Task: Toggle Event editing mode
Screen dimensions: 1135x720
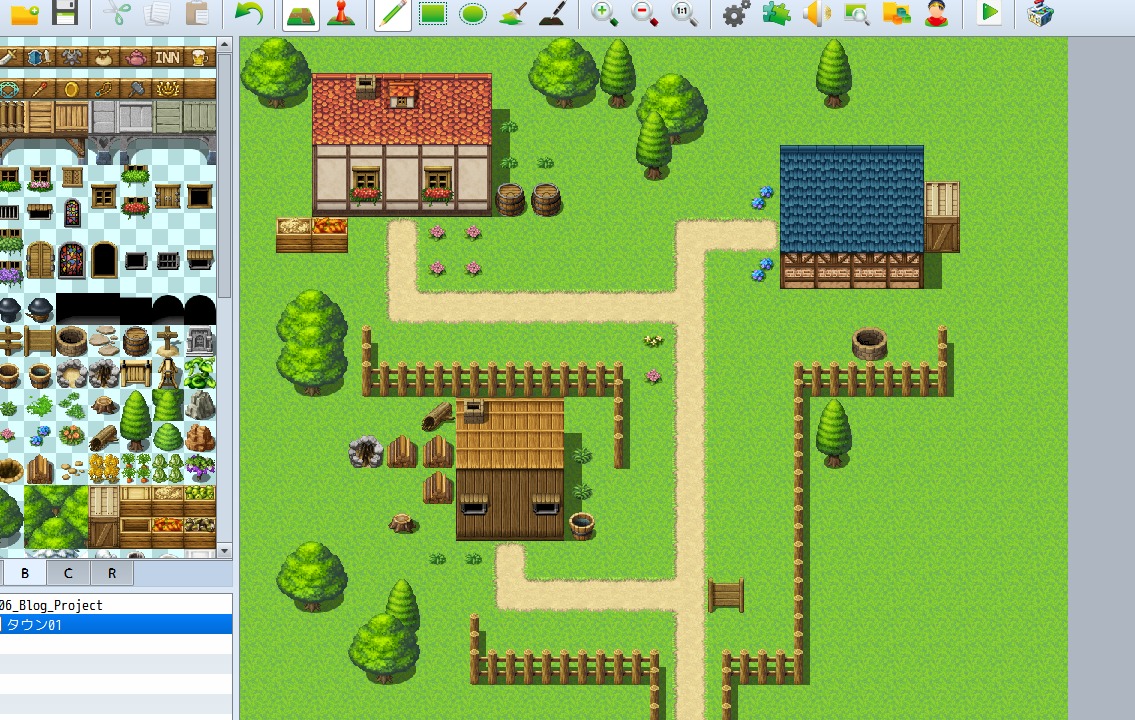Action: tap(343, 14)
